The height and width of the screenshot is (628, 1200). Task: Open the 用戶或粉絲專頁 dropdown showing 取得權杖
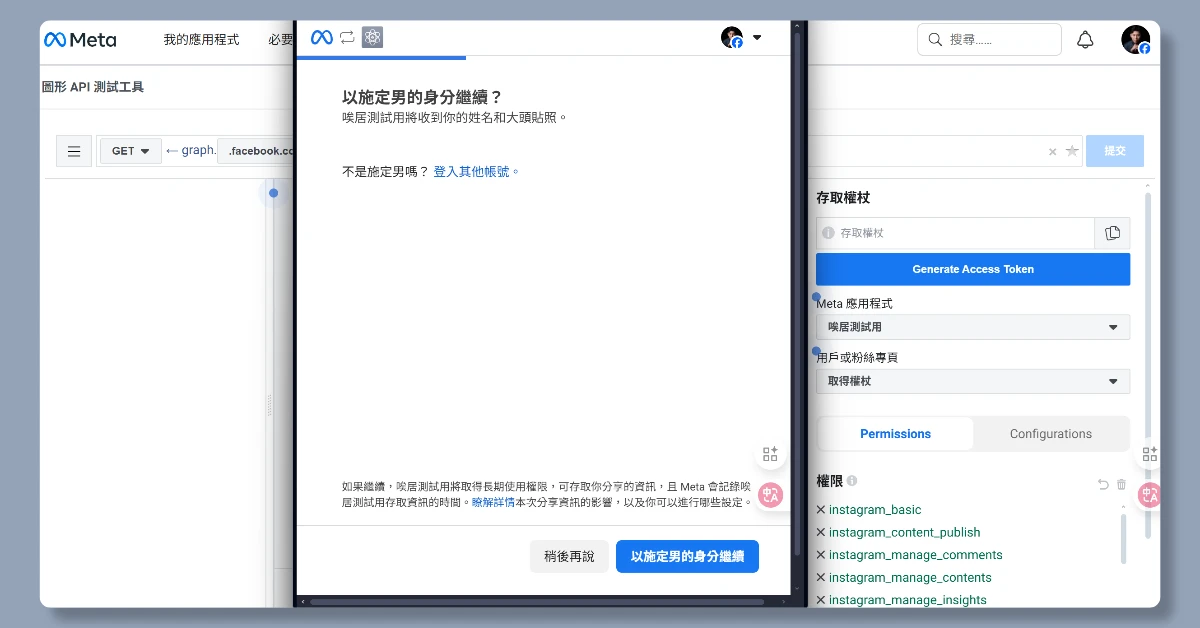973,381
